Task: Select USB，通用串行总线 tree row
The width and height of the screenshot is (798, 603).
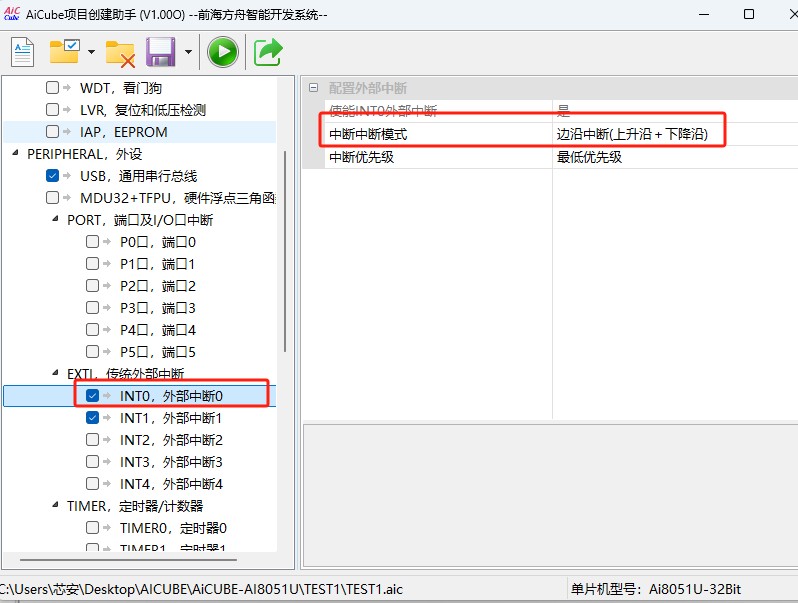Action: click(138, 176)
